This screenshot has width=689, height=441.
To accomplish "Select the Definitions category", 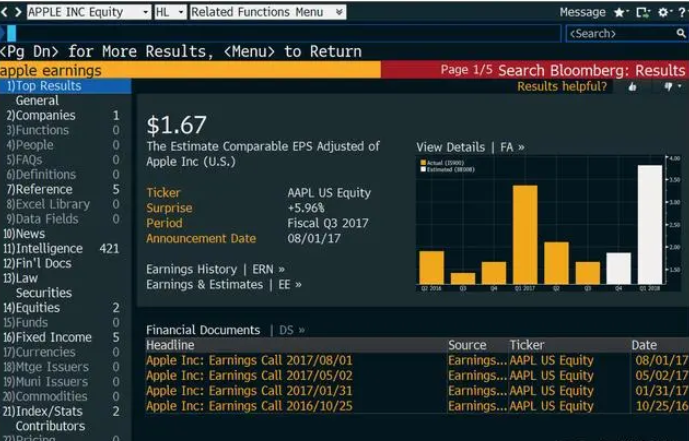I will [65, 174].
